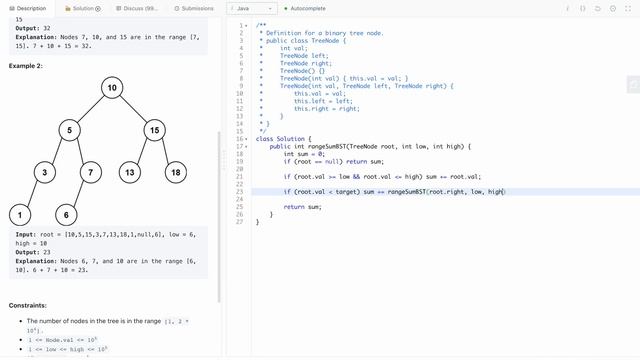
Task: Place cursor on 'return sum;' at line 25
Action: 302,207
